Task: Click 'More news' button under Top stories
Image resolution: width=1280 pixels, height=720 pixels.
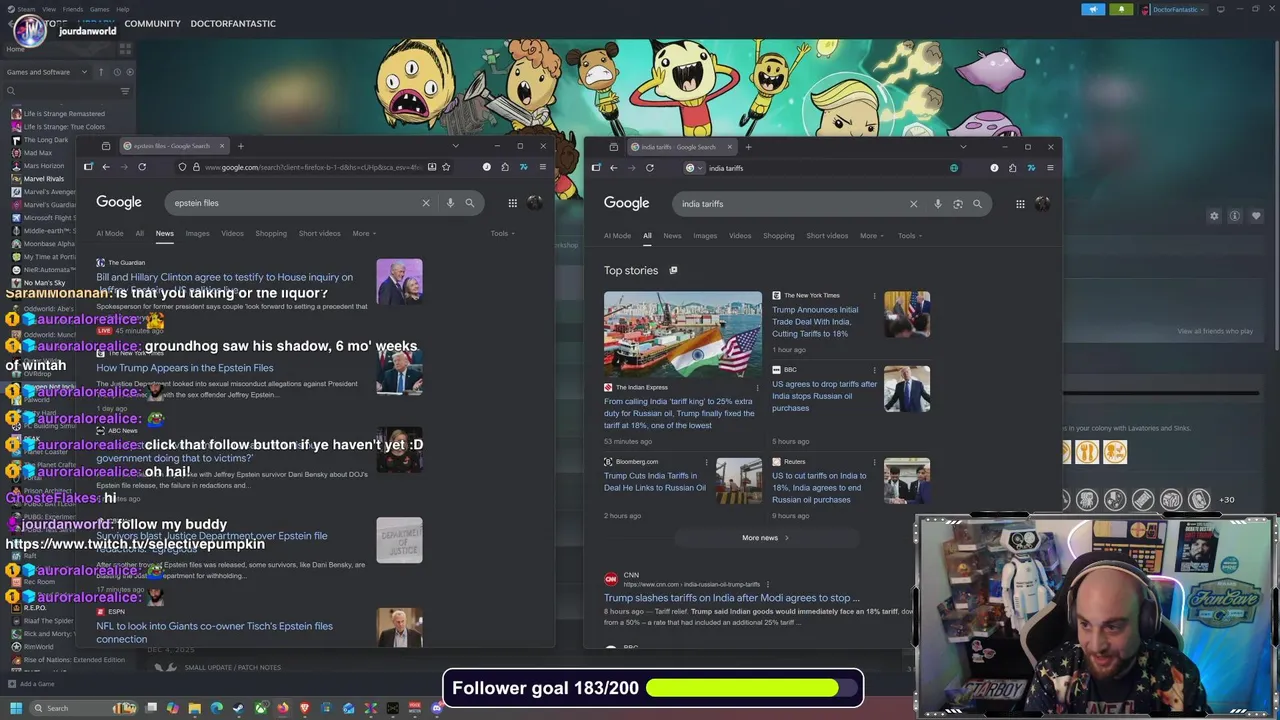Action: (766, 538)
